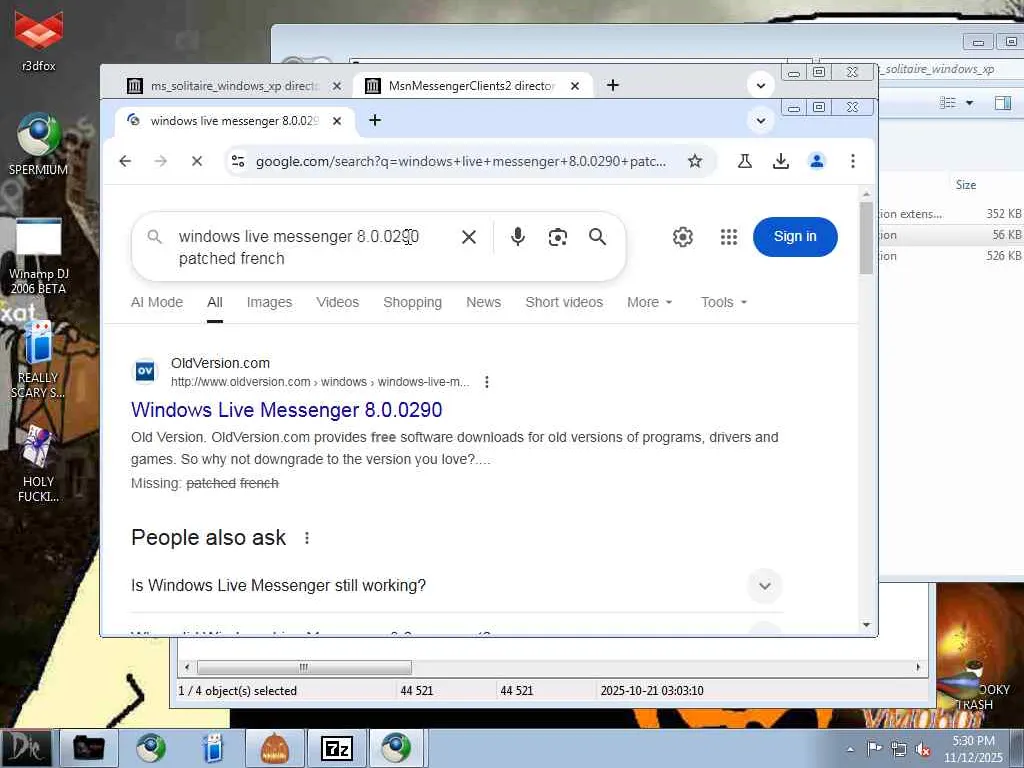Image resolution: width=1024 pixels, height=768 pixels.
Task: Open view options dropdown in Explorer window
Action: click(x=969, y=103)
